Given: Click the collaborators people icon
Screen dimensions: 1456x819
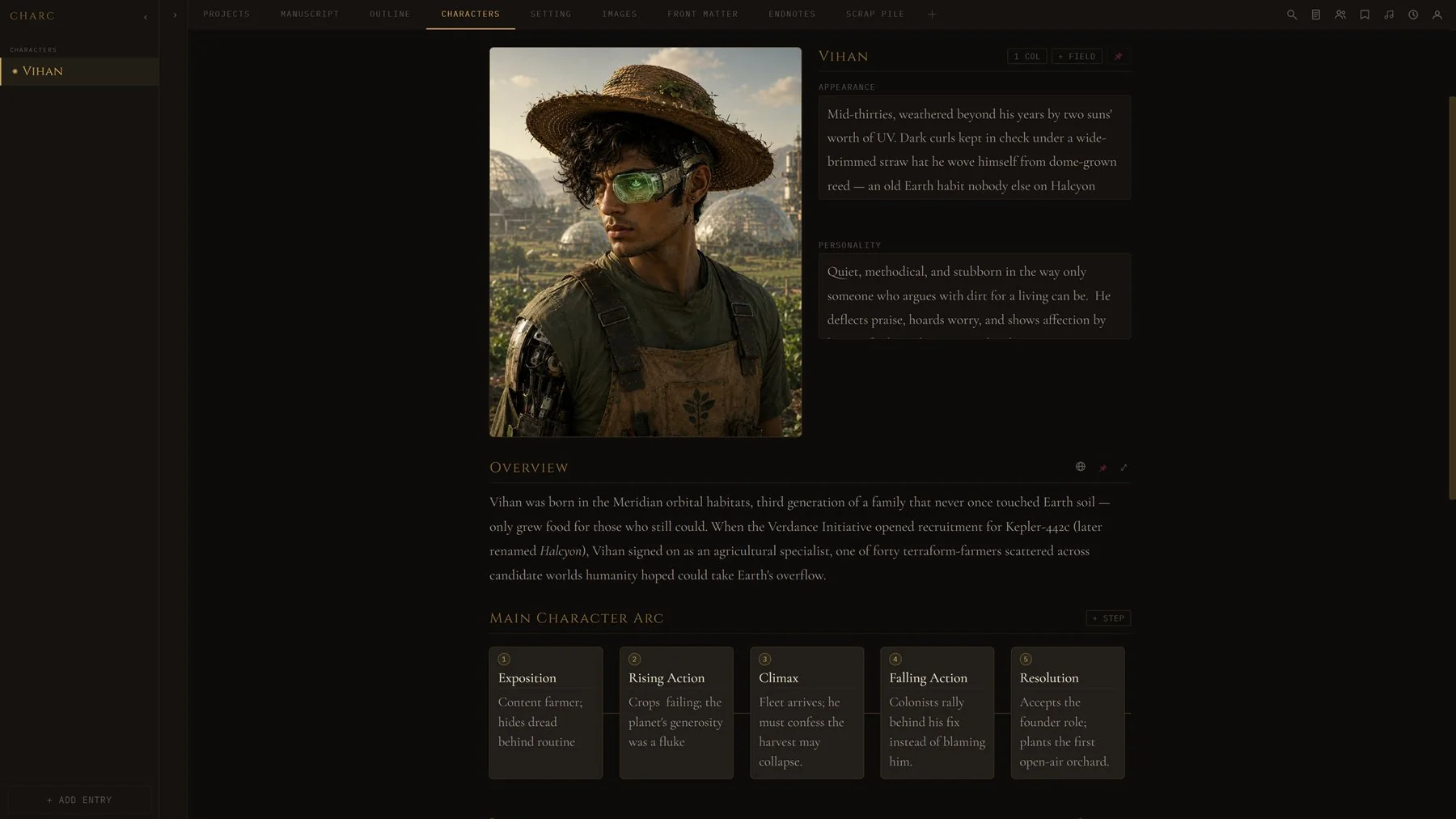Looking at the screenshot, I should [x=1340, y=15].
